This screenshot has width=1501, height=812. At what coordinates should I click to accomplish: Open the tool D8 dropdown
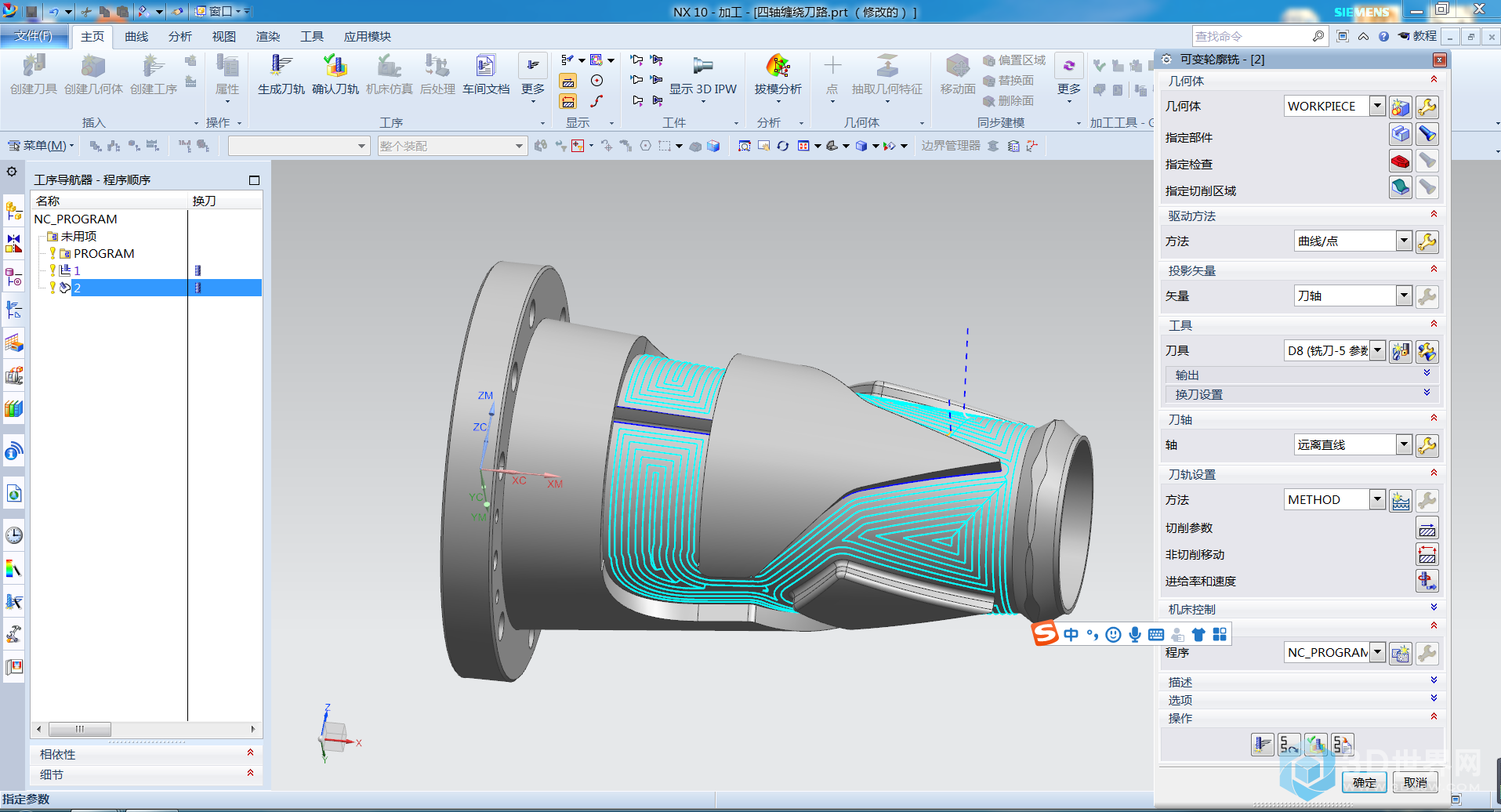[x=1377, y=350]
